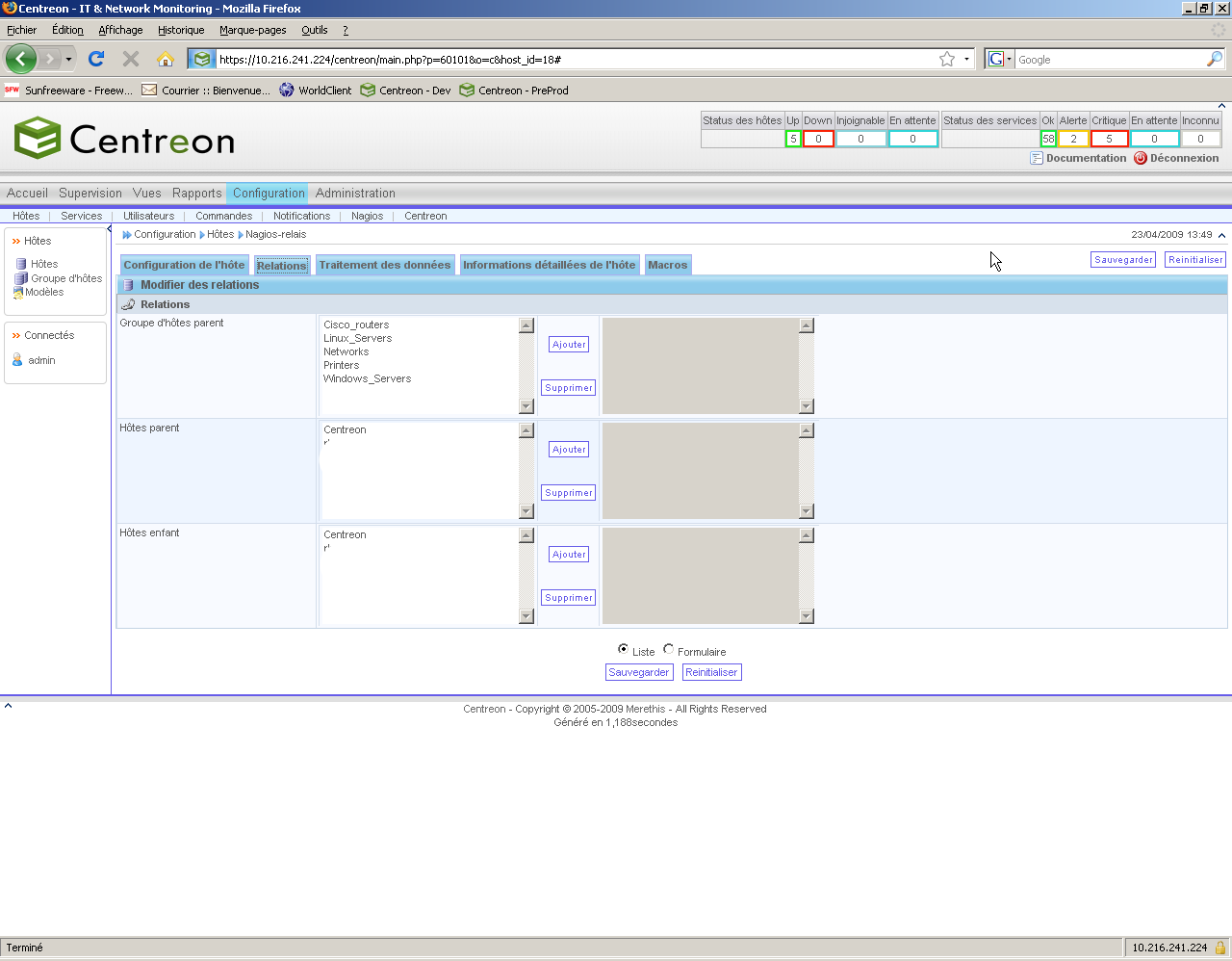Click the Firefox home icon
This screenshot has width=1232, height=961.
166,59
